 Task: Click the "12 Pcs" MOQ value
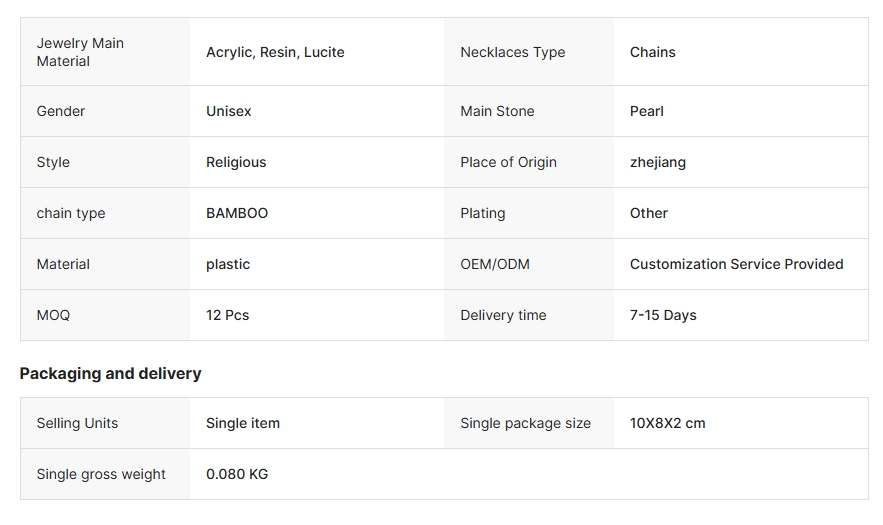[x=227, y=315]
